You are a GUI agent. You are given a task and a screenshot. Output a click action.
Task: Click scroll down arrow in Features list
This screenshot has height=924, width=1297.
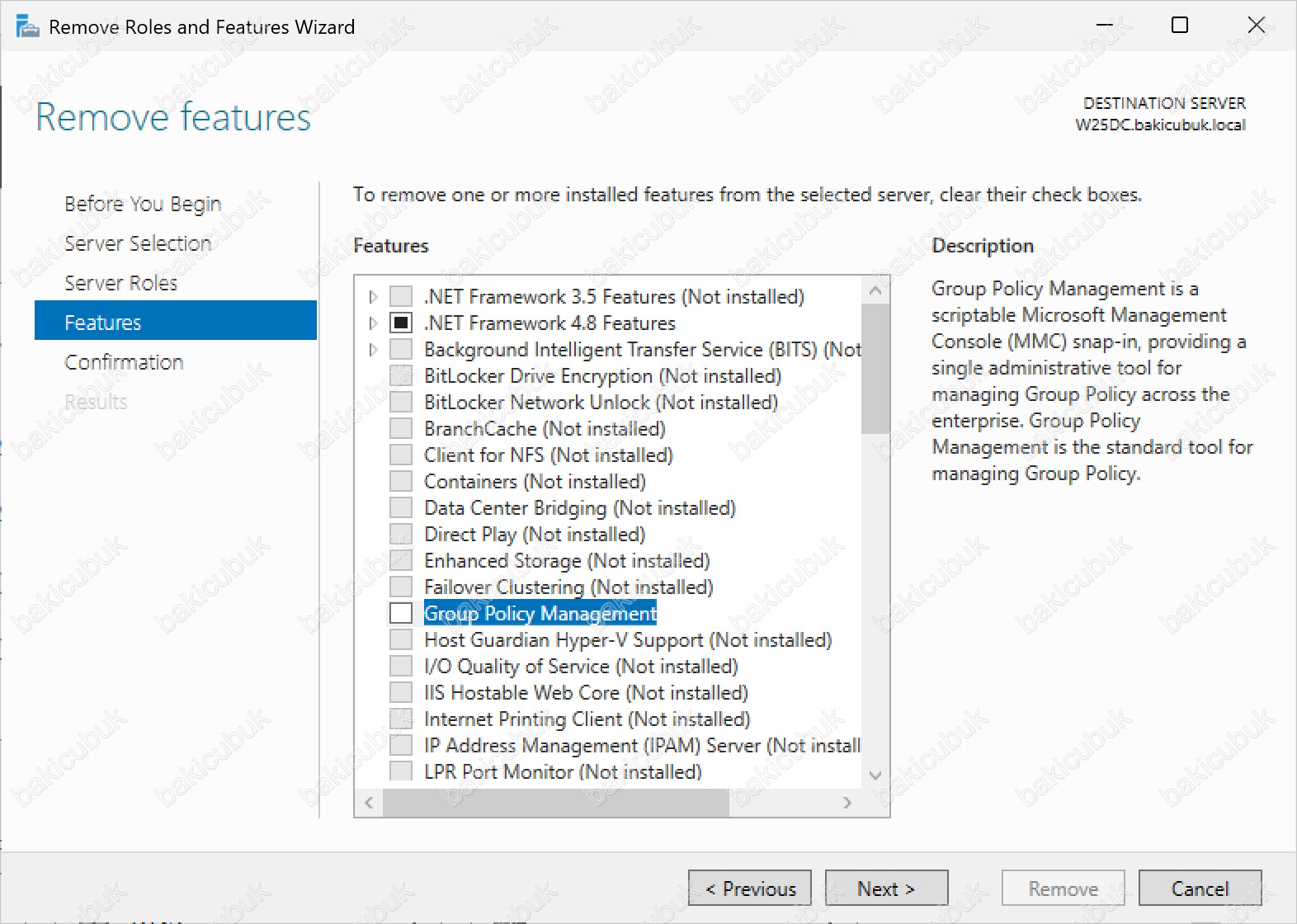pos(875,775)
